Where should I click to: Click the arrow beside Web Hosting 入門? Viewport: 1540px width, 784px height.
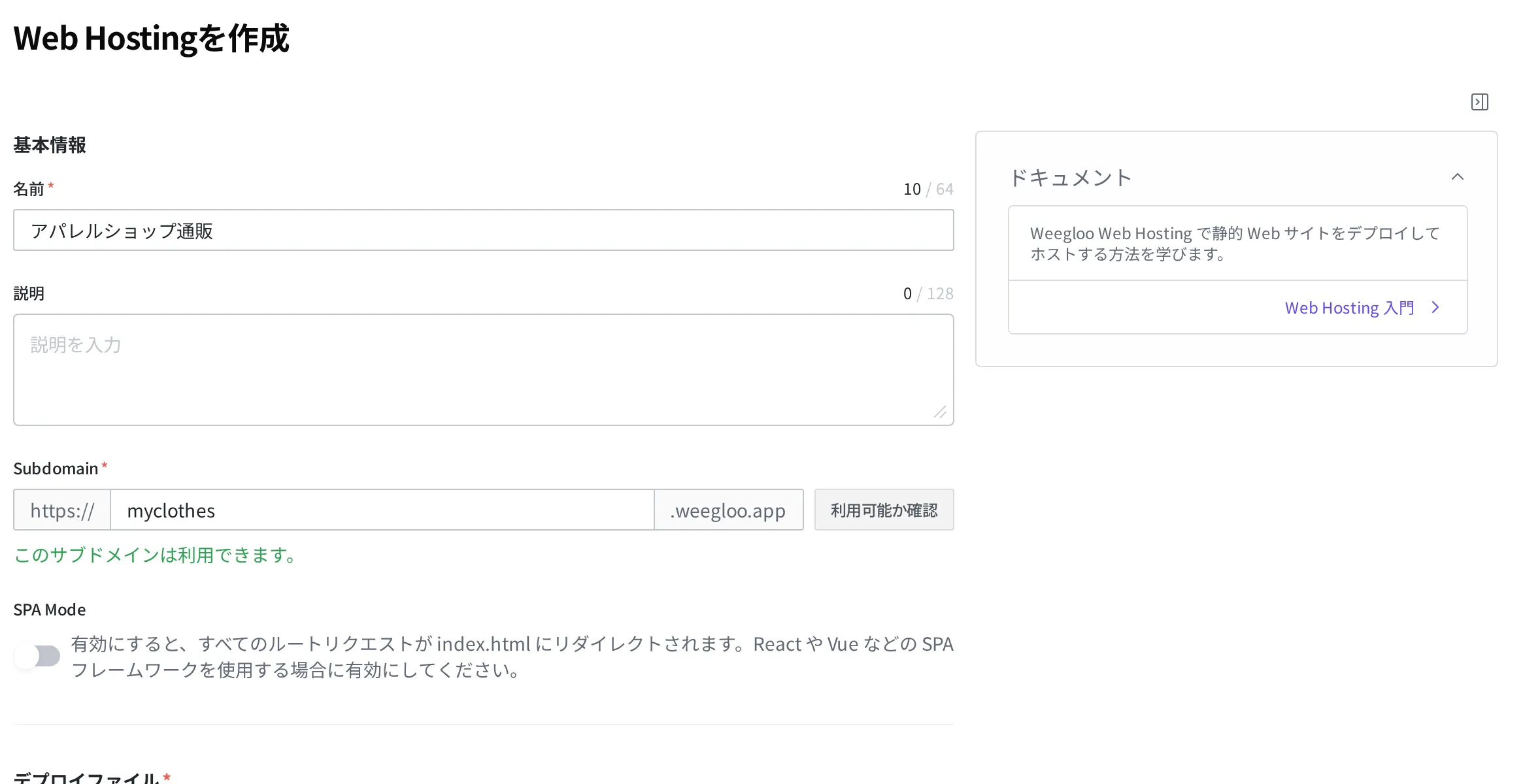pyautogui.click(x=1435, y=308)
